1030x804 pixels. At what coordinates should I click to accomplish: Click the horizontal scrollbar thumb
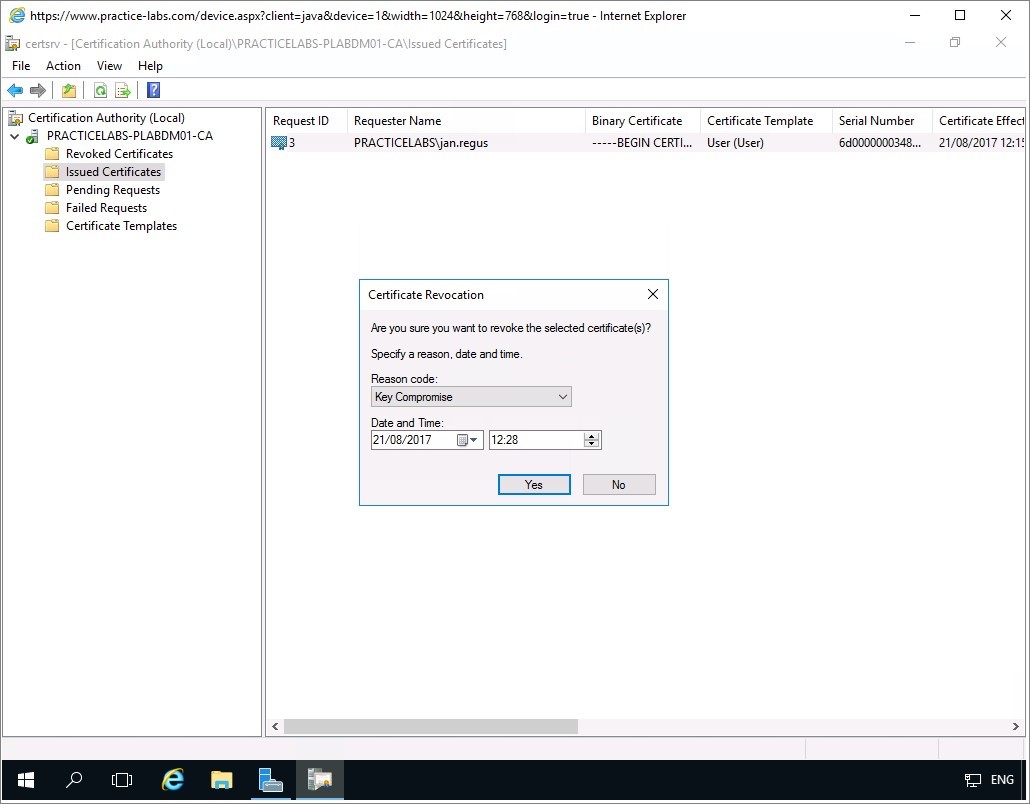[430, 726]
